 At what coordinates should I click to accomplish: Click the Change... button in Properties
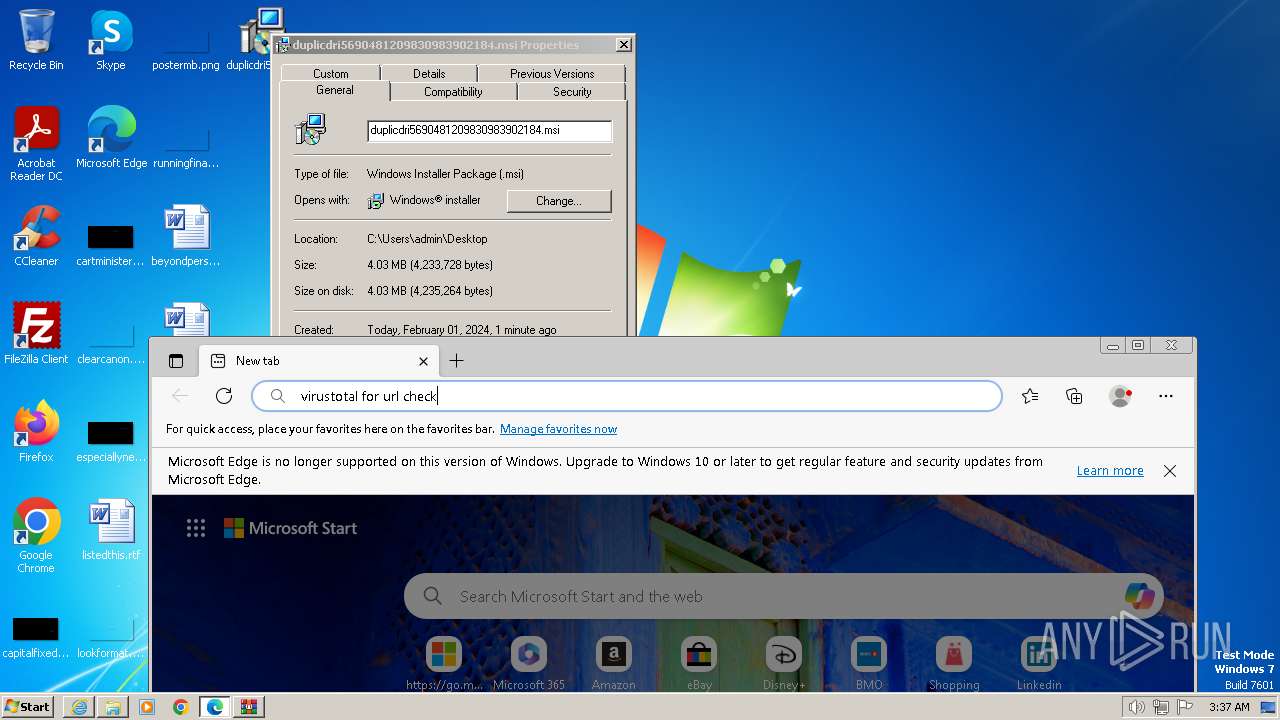tap(559, 201)
